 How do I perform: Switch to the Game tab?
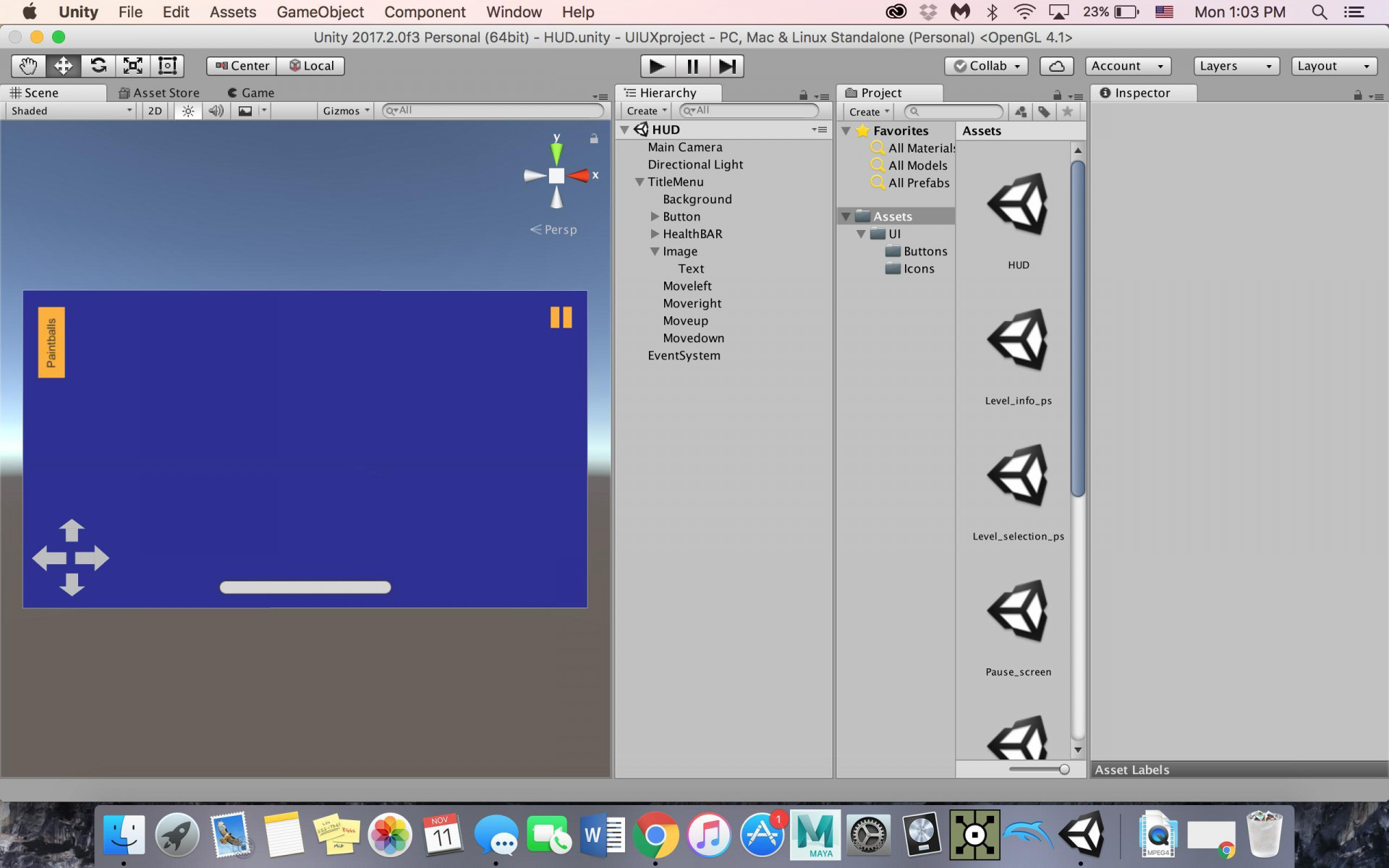point(250,93)
